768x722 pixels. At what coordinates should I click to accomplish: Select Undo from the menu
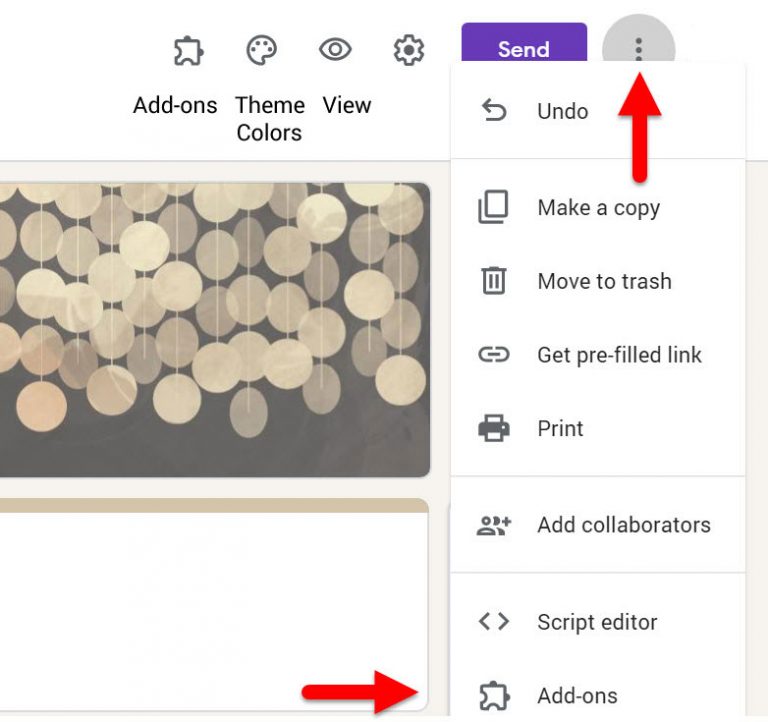[562, 111]
